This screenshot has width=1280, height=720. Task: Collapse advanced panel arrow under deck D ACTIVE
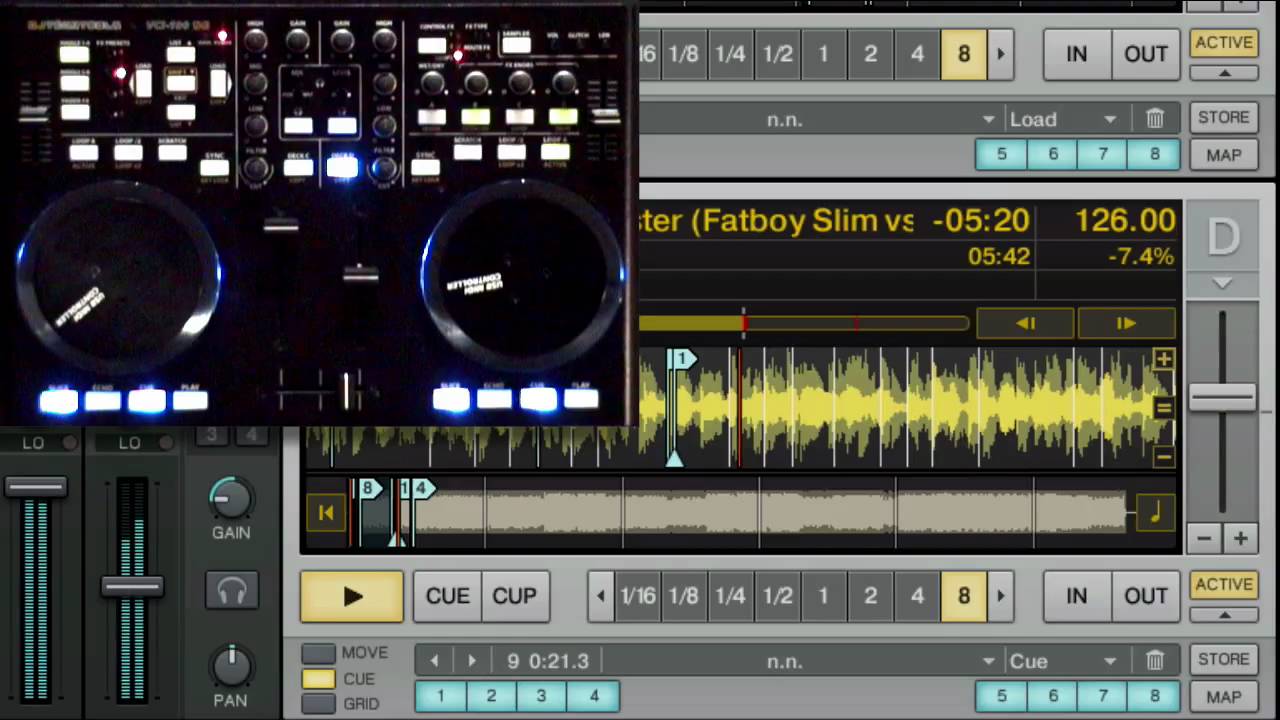coord(1224,614)
